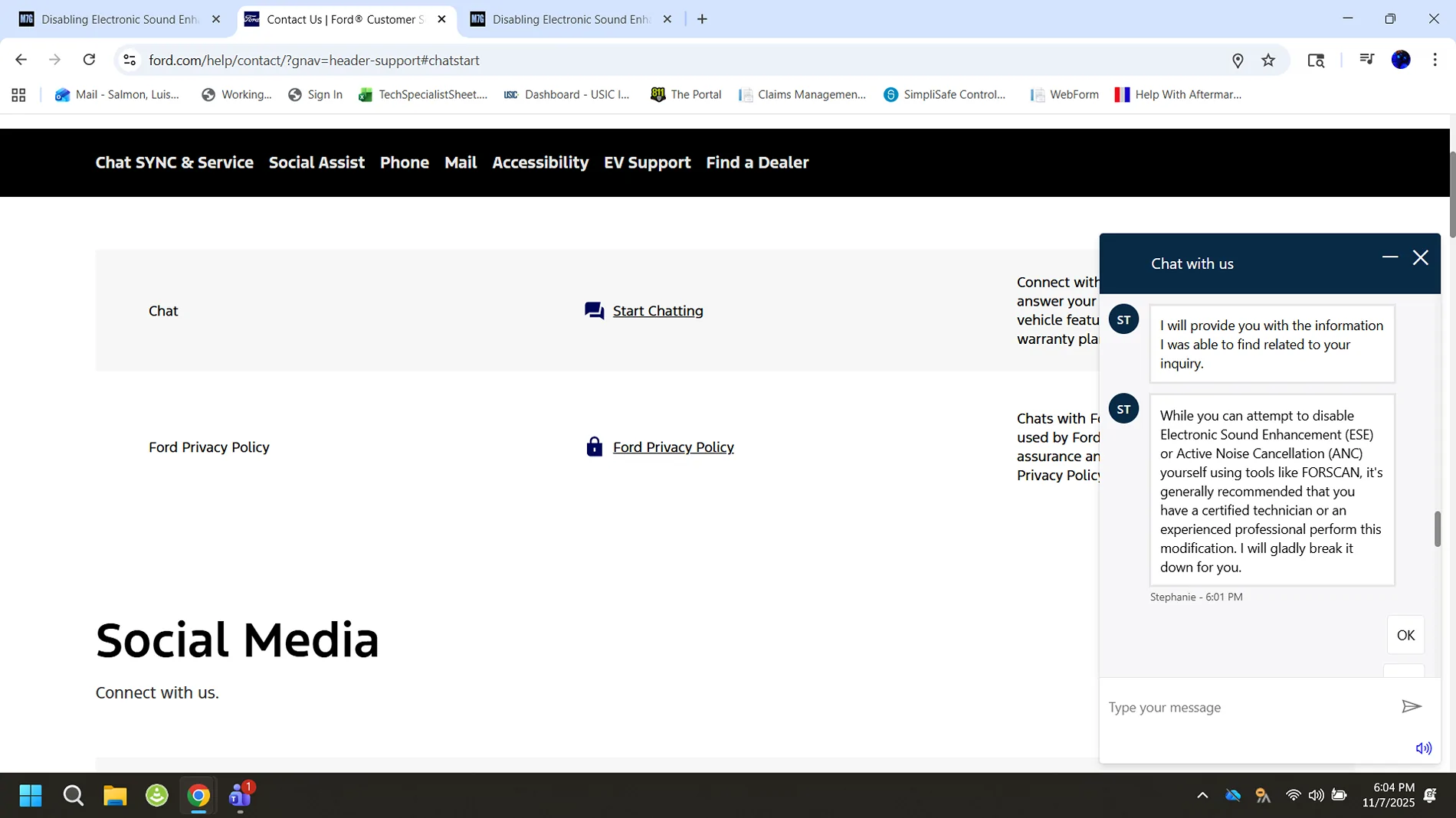Viewport: 1456px width, 818px height.
Task: Click the page vertical scrollbar thumb
Action: pos(1451,195)
